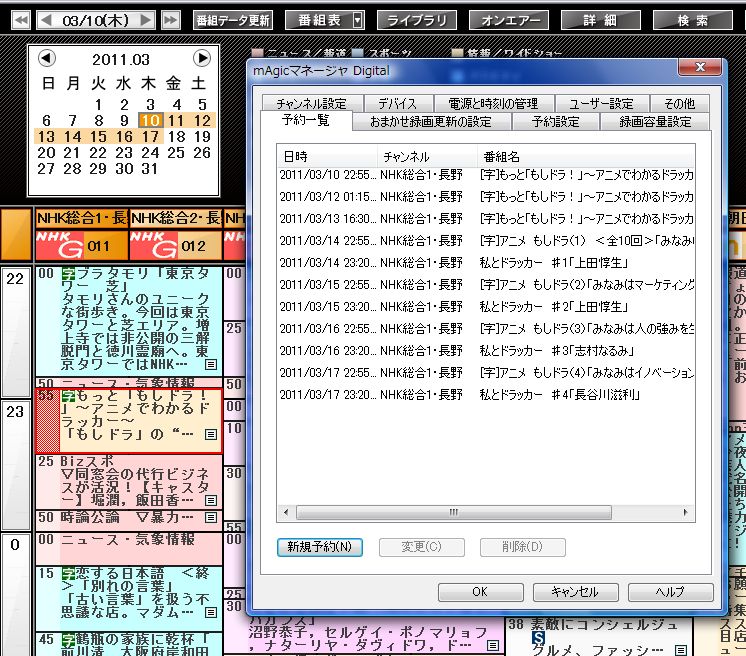
Task: Select reservation 私とドラッカー #1「上田惇生」
Action: click(486, 262)
